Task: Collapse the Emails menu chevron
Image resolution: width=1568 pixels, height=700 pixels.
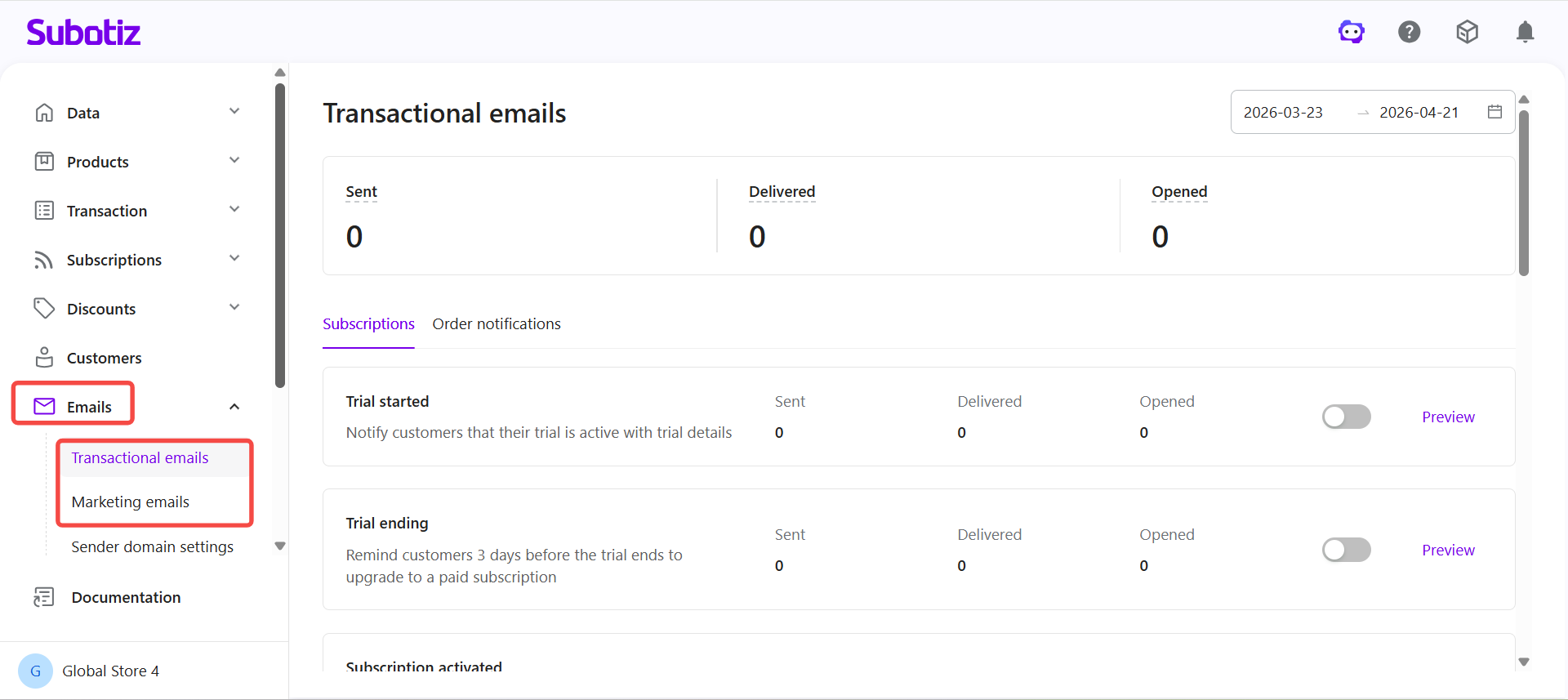Action: [234, 407]
